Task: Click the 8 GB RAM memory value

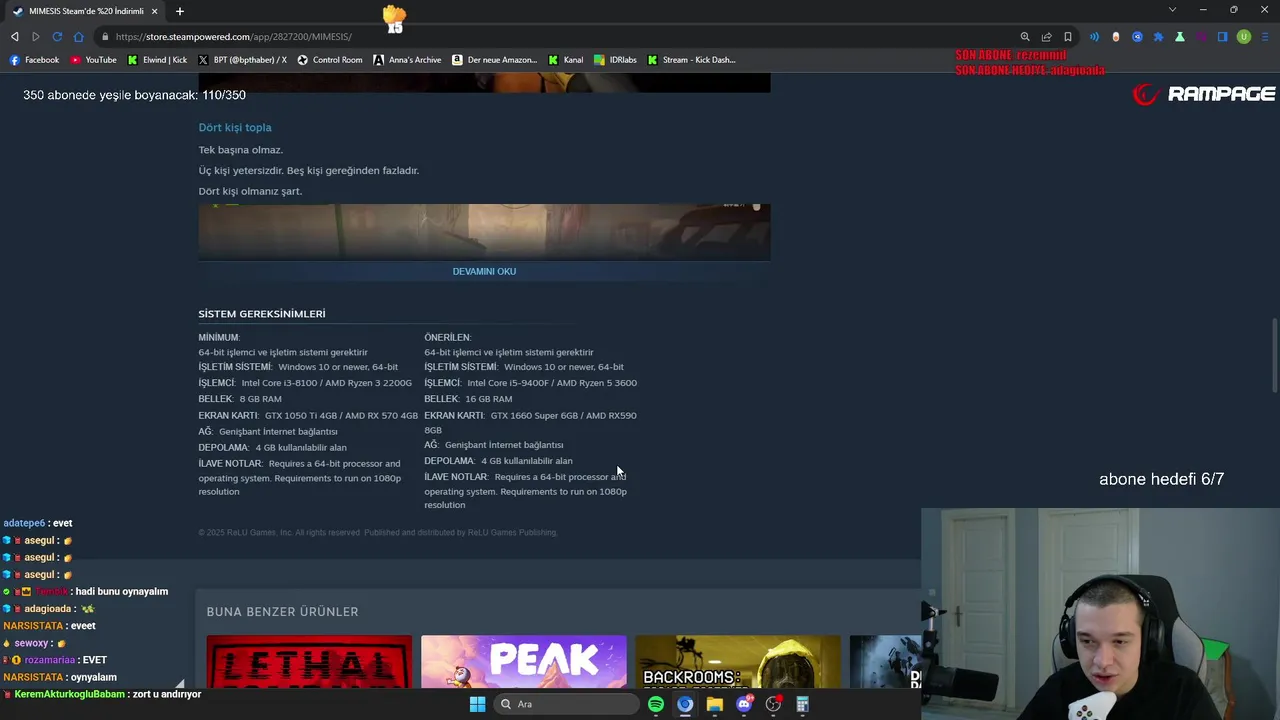Action: click(260, 399)
